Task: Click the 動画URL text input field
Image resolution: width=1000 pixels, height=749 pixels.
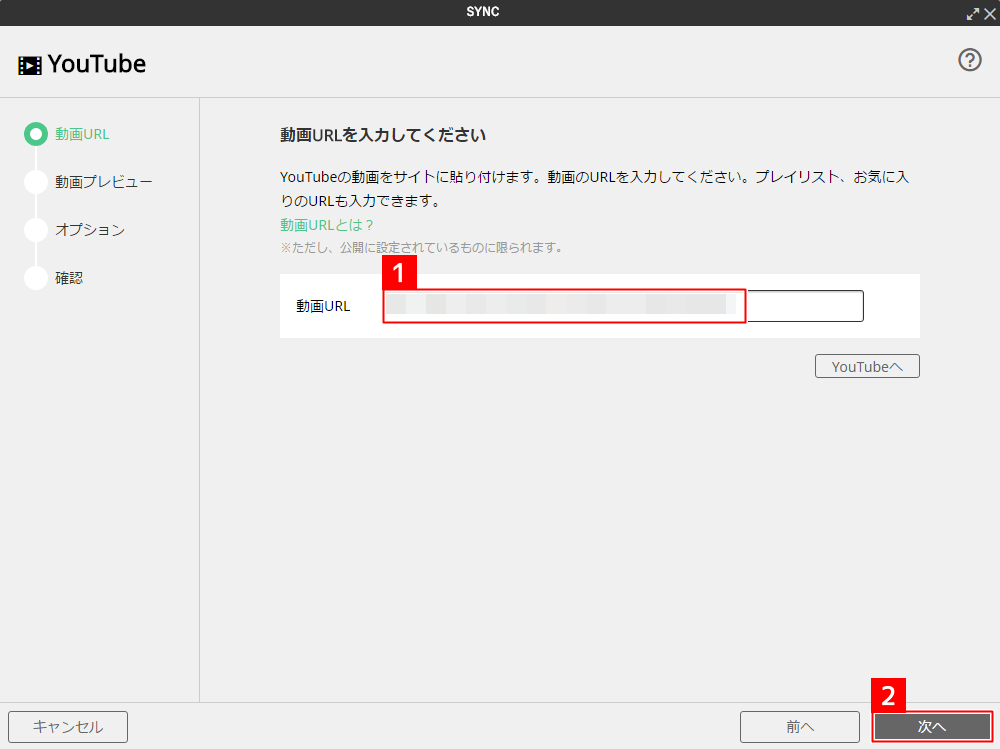Action: [x=624, y=306]
